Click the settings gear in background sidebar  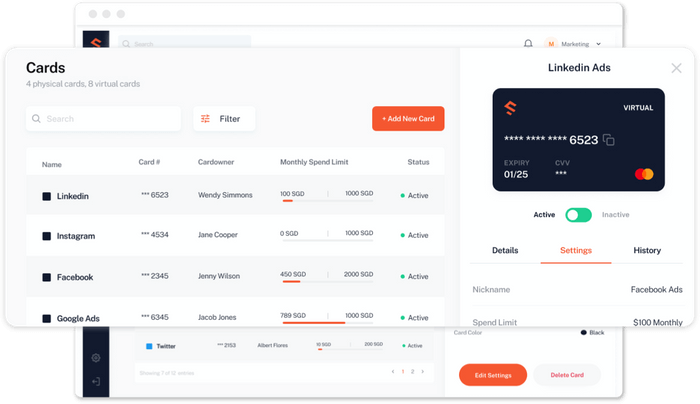tap(96, 358)
